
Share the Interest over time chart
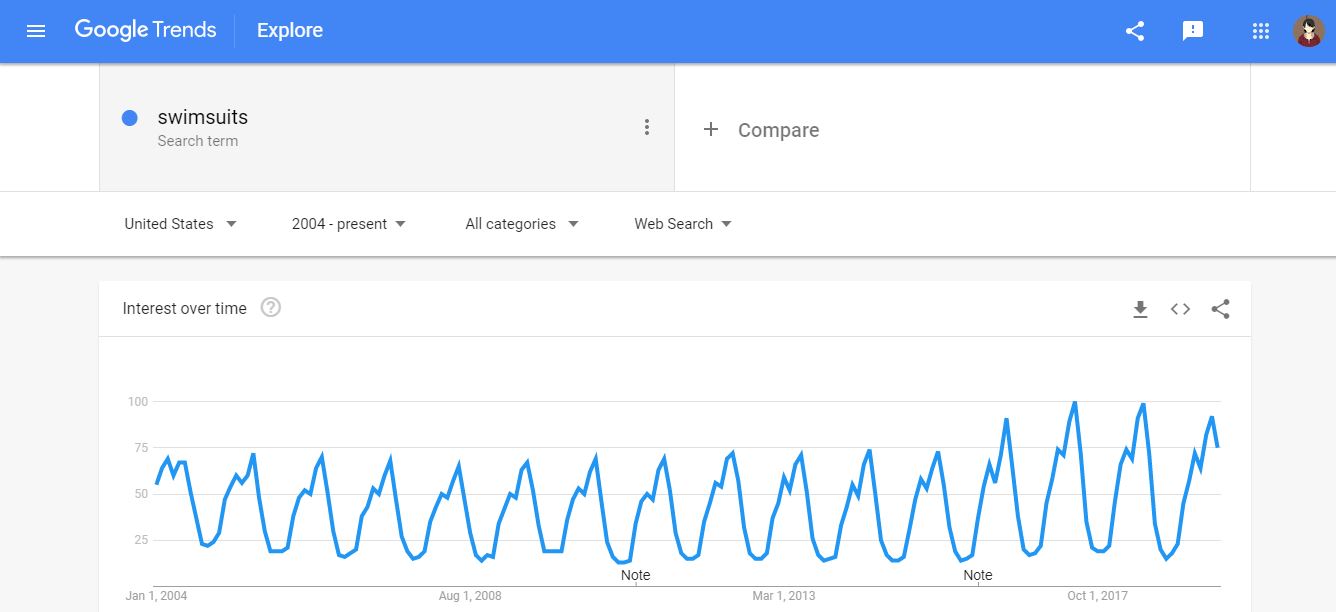point(1220,309)
